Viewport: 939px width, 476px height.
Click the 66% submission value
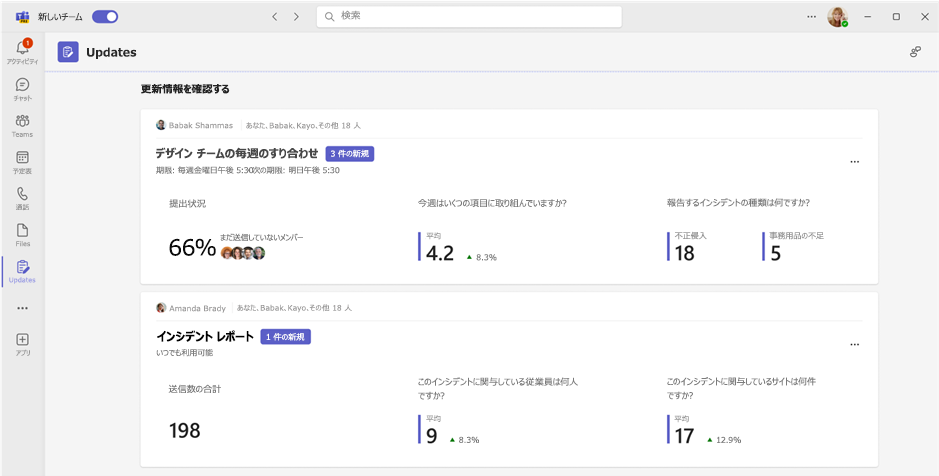click(192, 247)
